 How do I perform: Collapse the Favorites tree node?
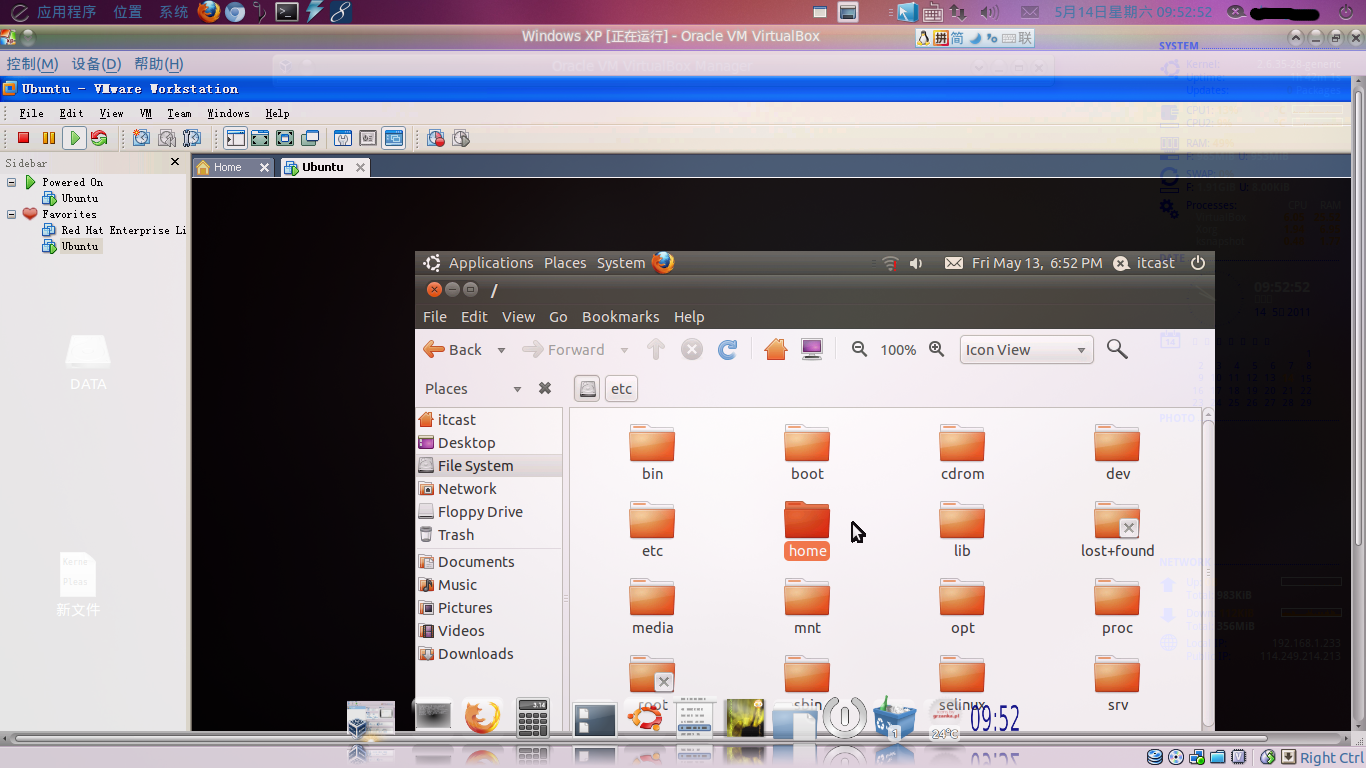(x=12, y=214)
